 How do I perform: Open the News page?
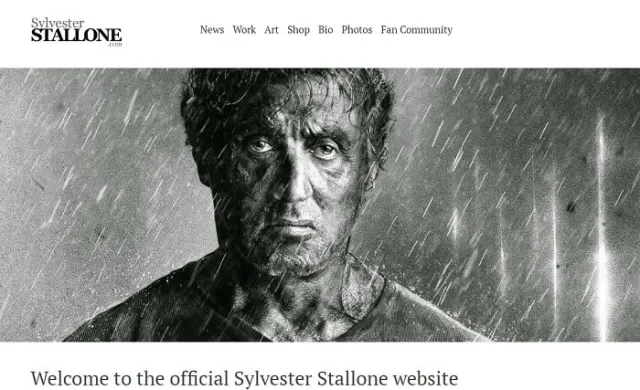[212, 30]
